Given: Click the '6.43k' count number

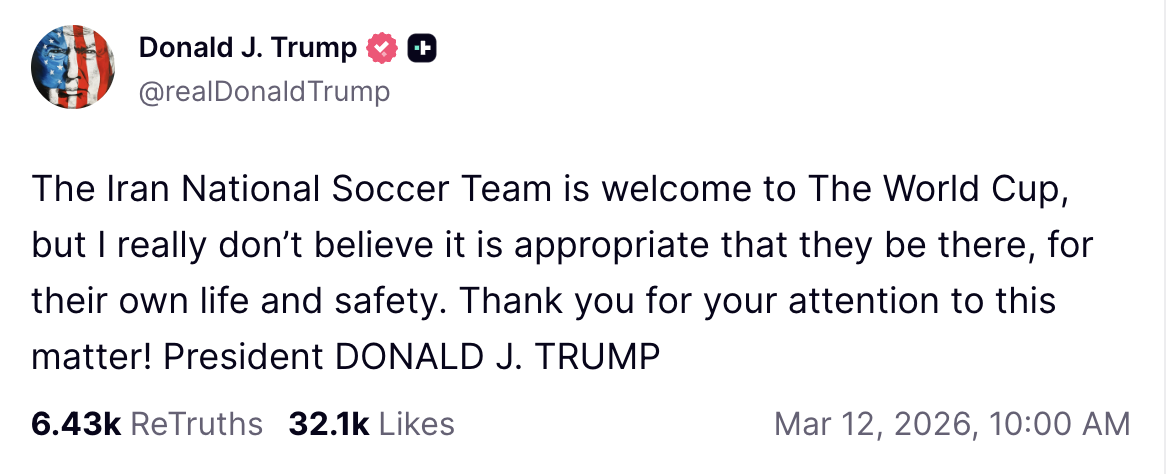Looking at the screenshot, I should [76, 424].
